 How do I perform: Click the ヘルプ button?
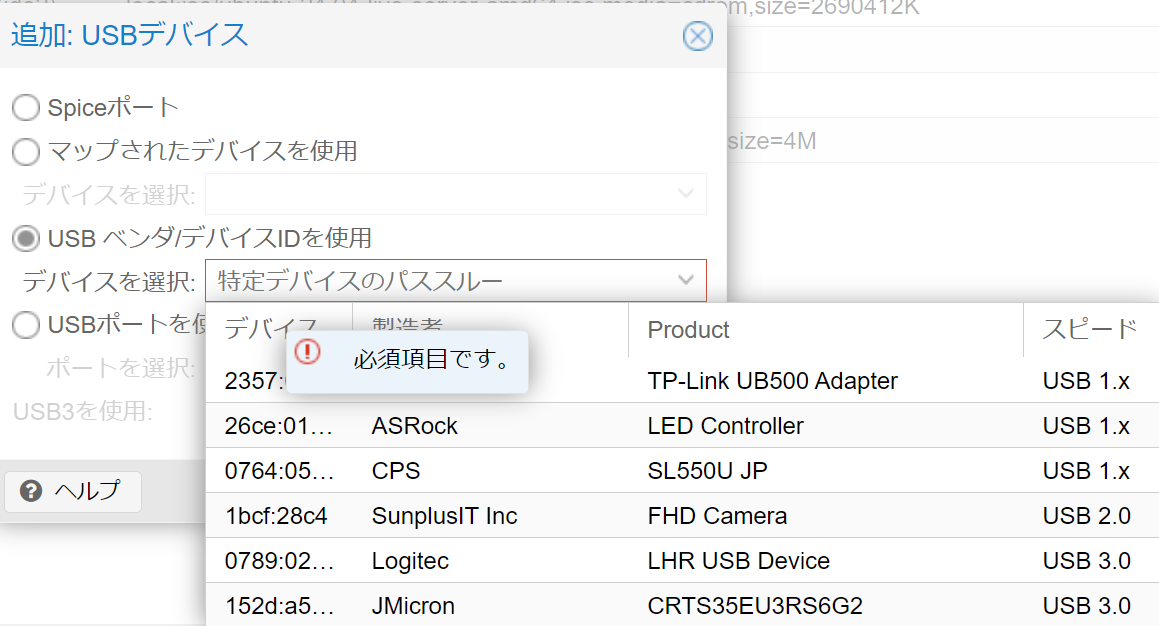(72, 491)
